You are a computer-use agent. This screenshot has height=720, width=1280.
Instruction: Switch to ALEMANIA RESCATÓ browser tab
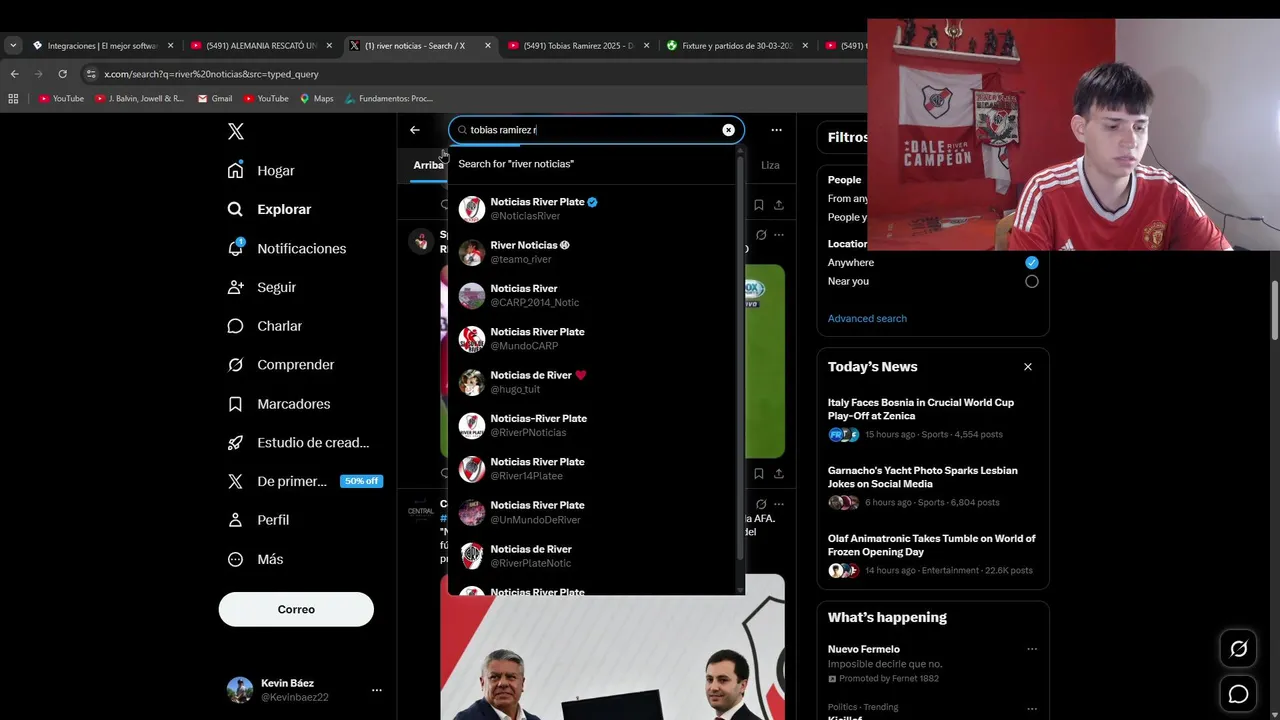(260, 46)
